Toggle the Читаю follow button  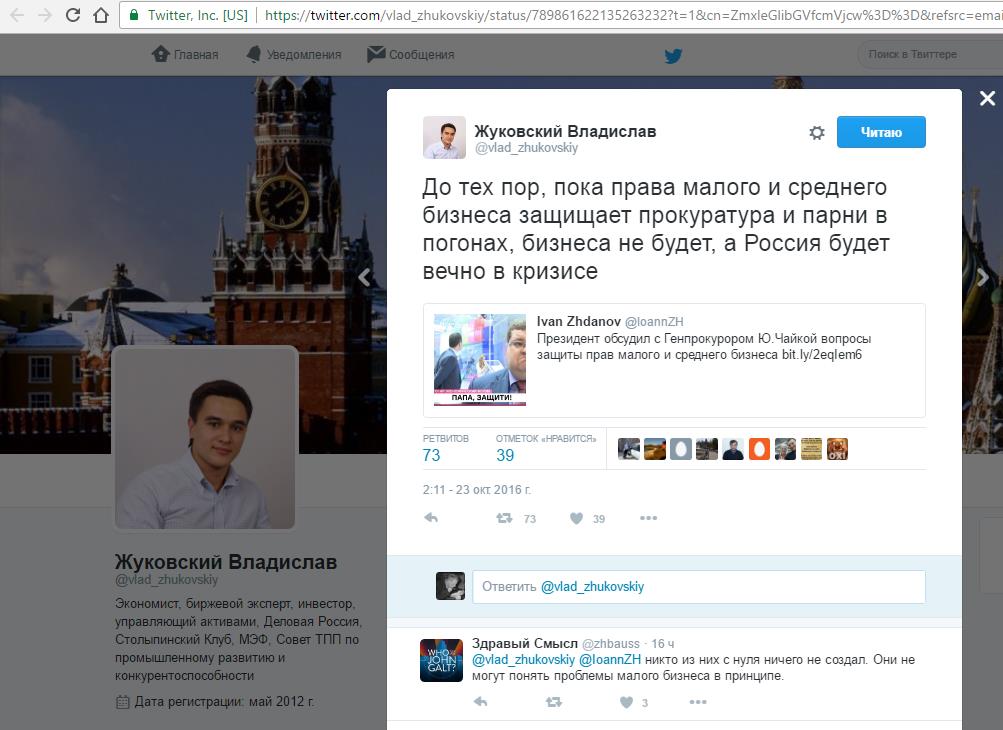click(x=881, y=132)
